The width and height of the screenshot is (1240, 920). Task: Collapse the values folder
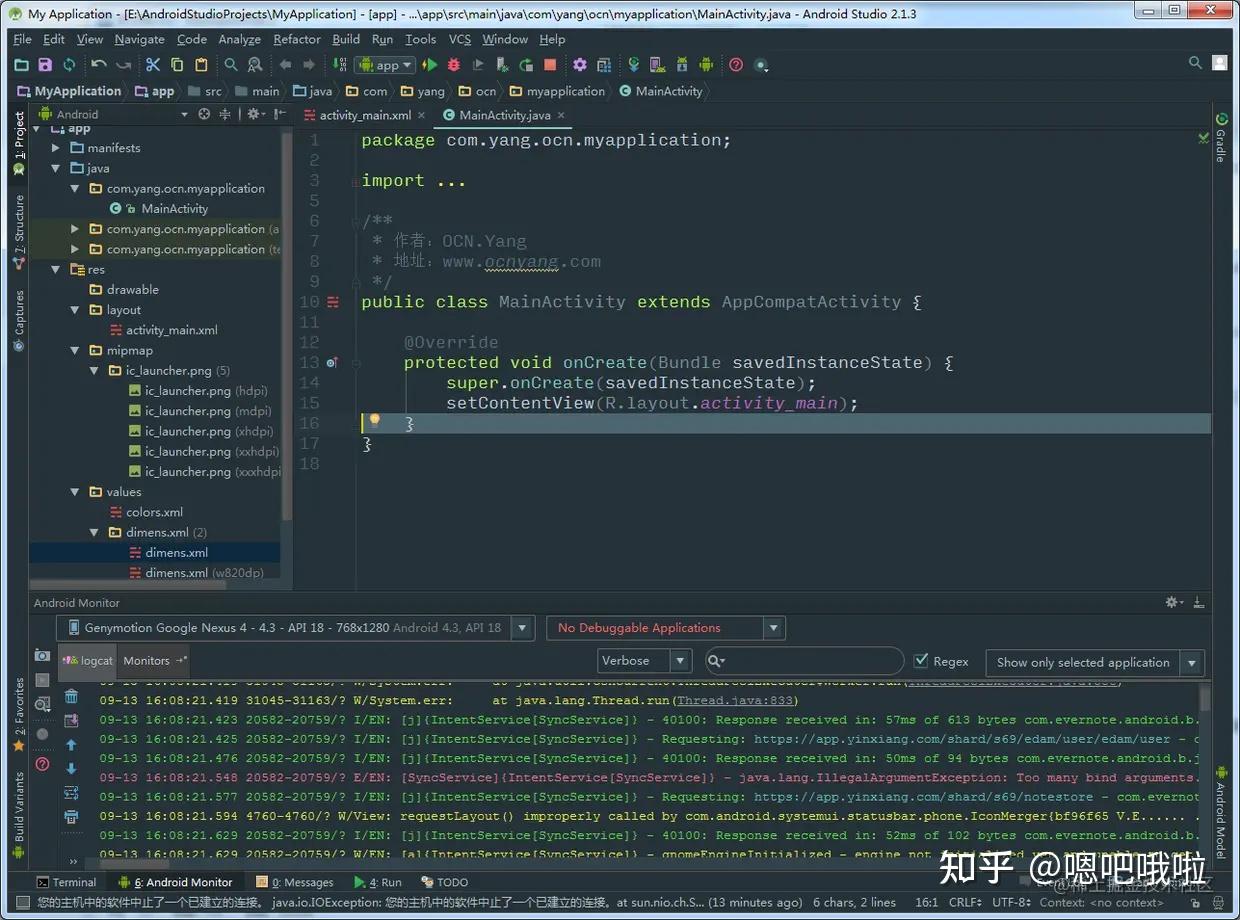(76, 492)
